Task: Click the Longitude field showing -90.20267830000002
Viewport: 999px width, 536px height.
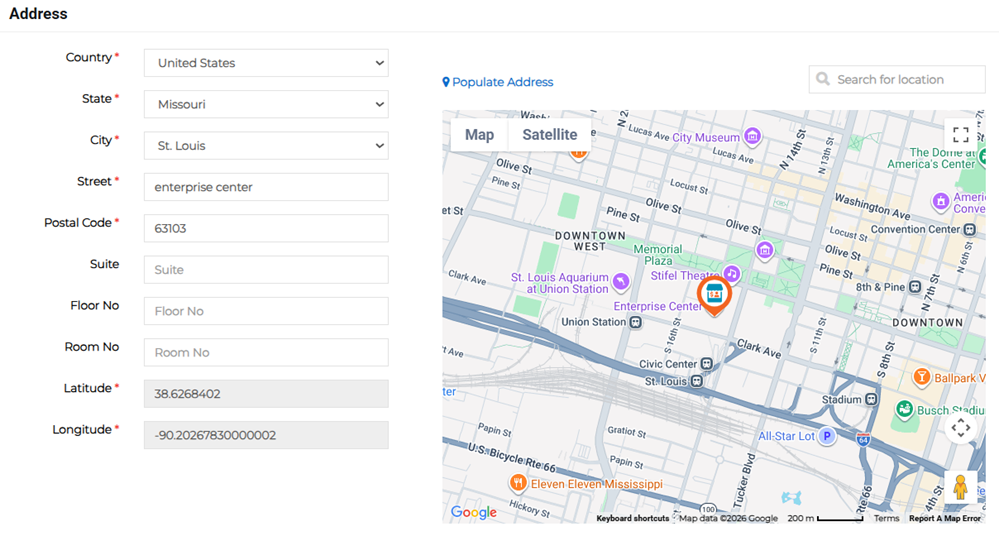Action: (266, 435)
